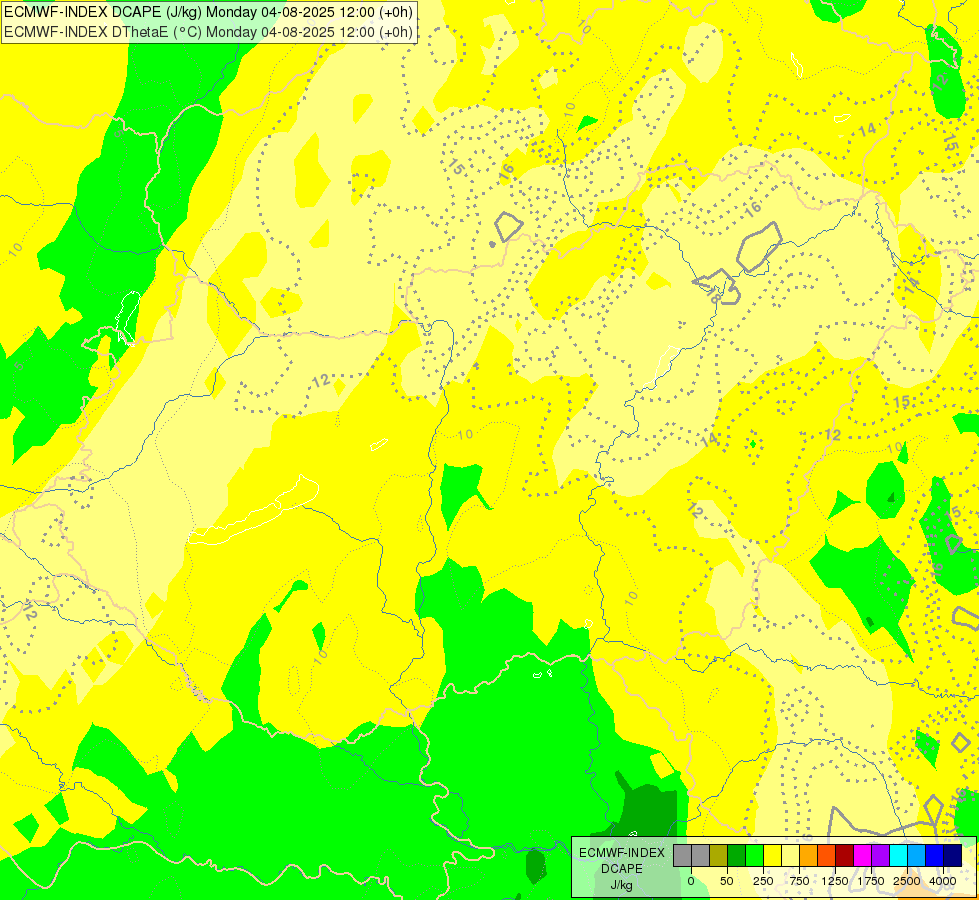Click the legend value 250
This screenshot has height=900, width=979.
click(x=763, y=881)
